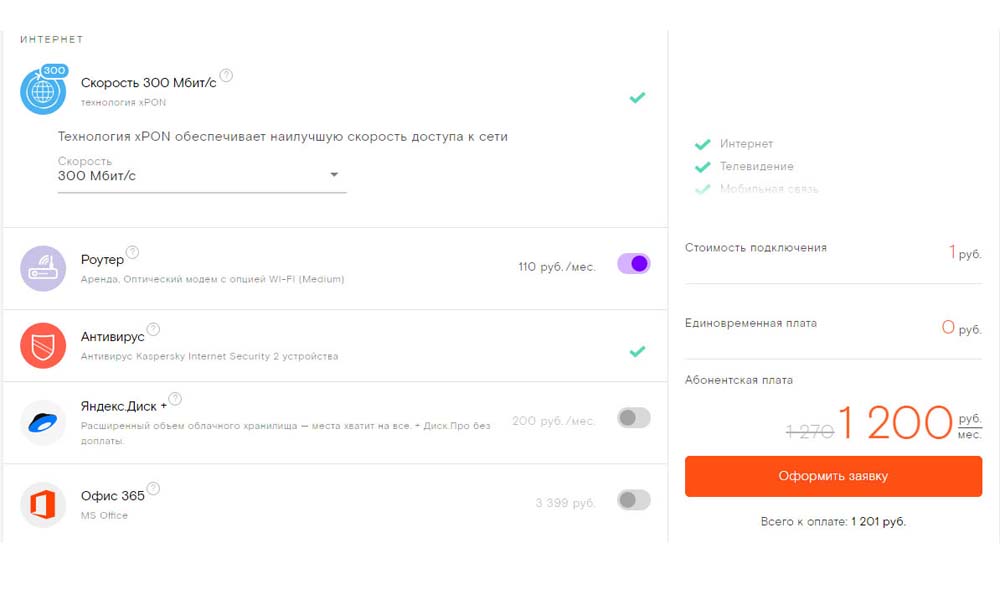Click the Офис 365 logo icon
This screenshot has width=1000, height=600.
pos(43,505)
